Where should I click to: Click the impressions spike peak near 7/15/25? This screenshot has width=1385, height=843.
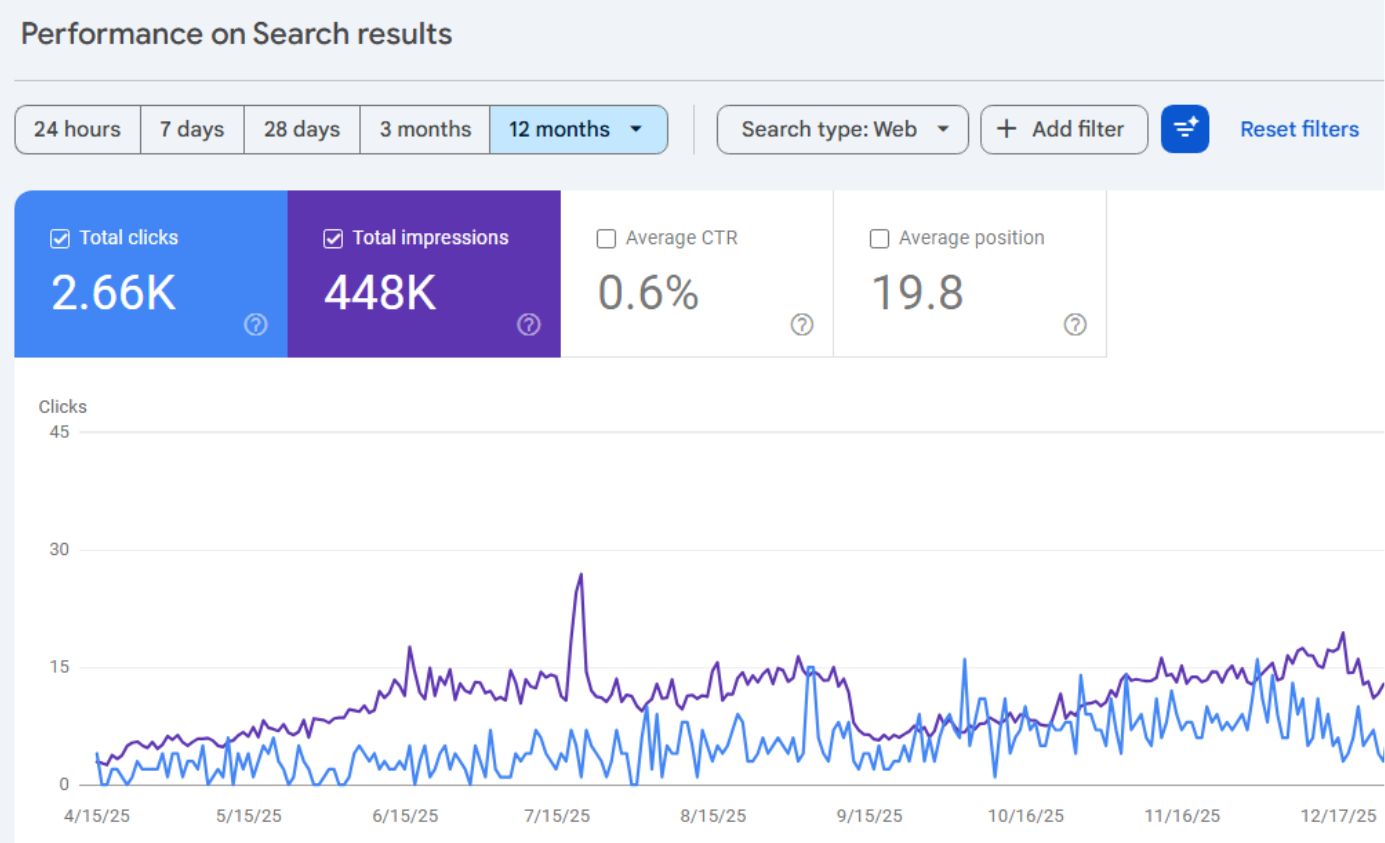point(581,575)
